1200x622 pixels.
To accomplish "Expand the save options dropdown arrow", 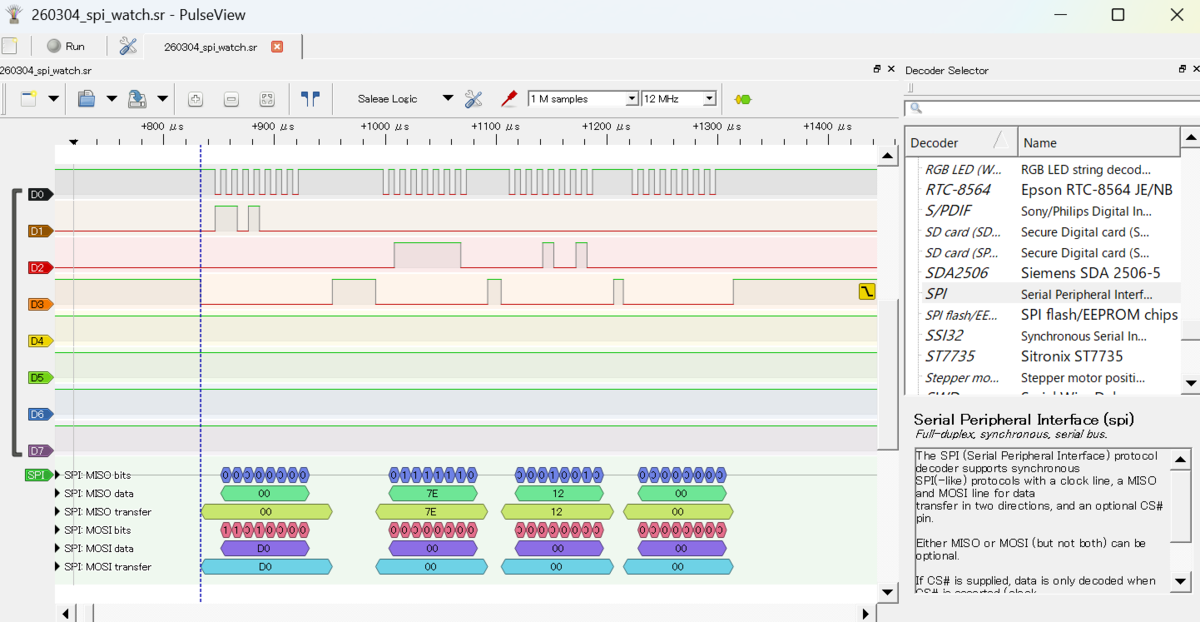I will (162, 99).
